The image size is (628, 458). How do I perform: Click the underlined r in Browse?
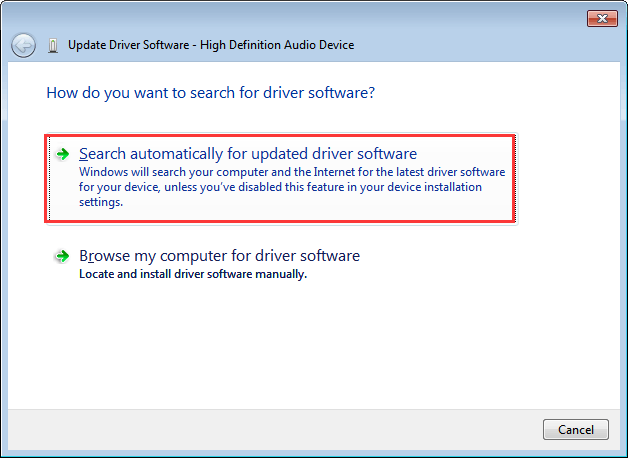(94, 256)
